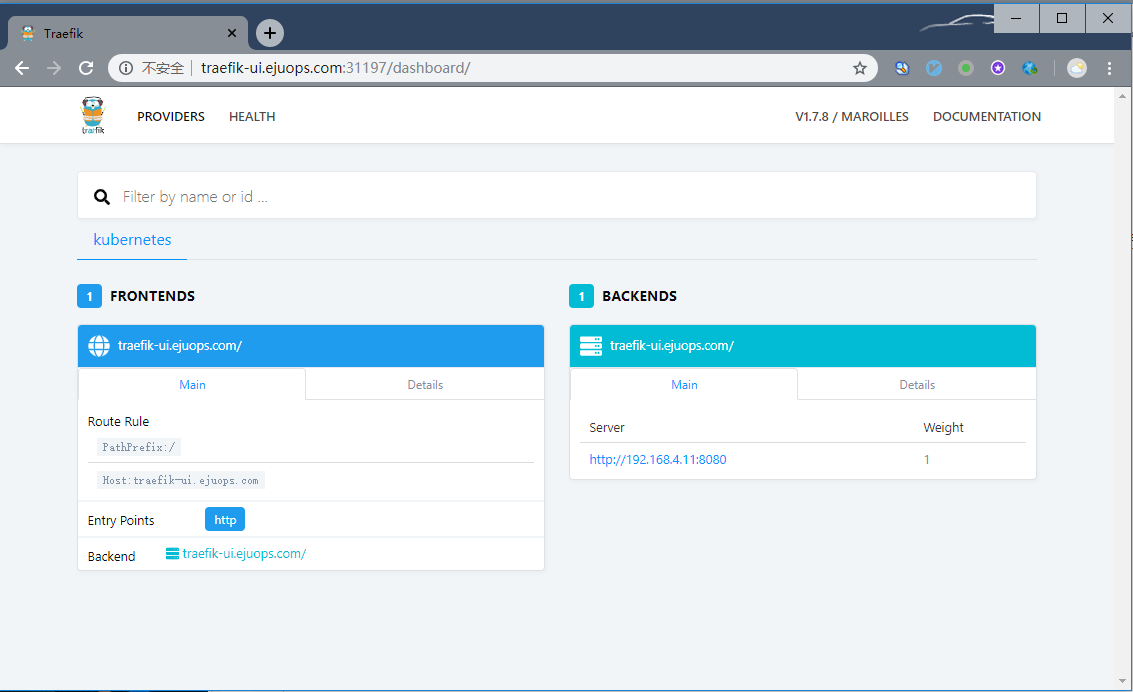Screen dimensions: 1133x692
Task: Focus the 'Filter by name or id' field
Action: pyautogui.click(x=556, y=196)
